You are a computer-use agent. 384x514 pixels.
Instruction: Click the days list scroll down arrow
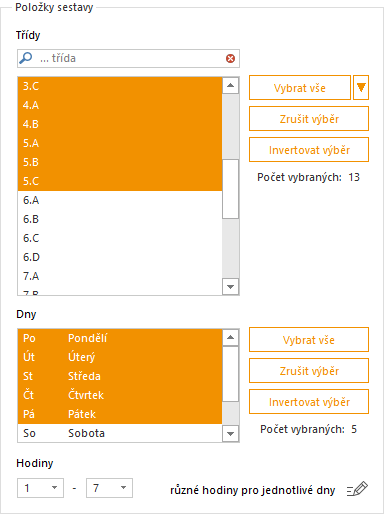(x=230, y=434)
